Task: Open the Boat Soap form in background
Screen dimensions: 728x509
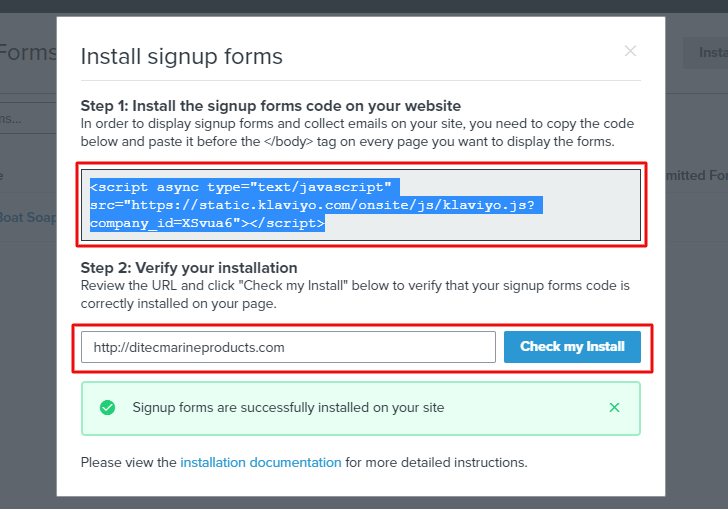Action: click(28, 216)
